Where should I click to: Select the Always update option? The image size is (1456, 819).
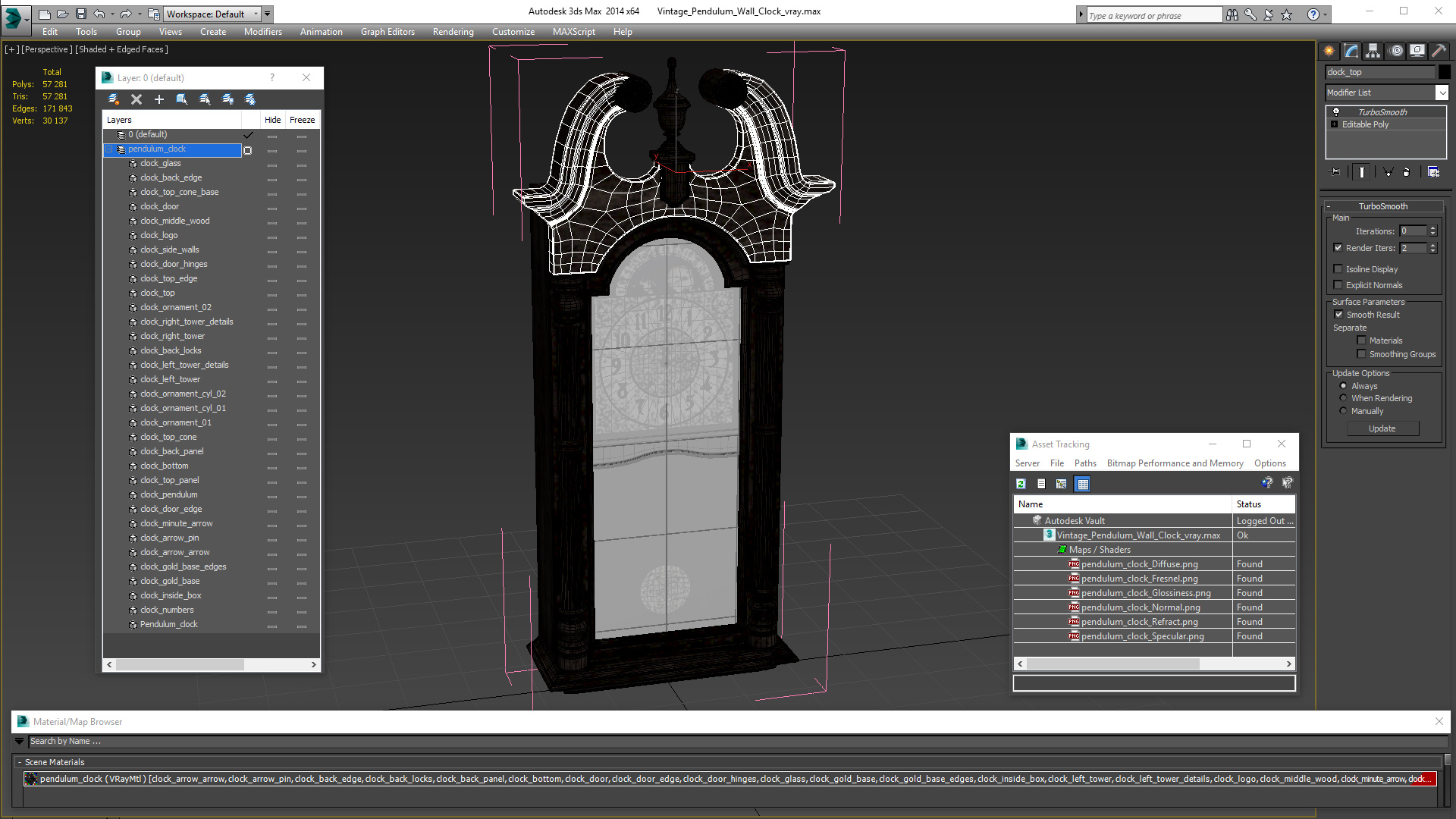click(1344, 385)
